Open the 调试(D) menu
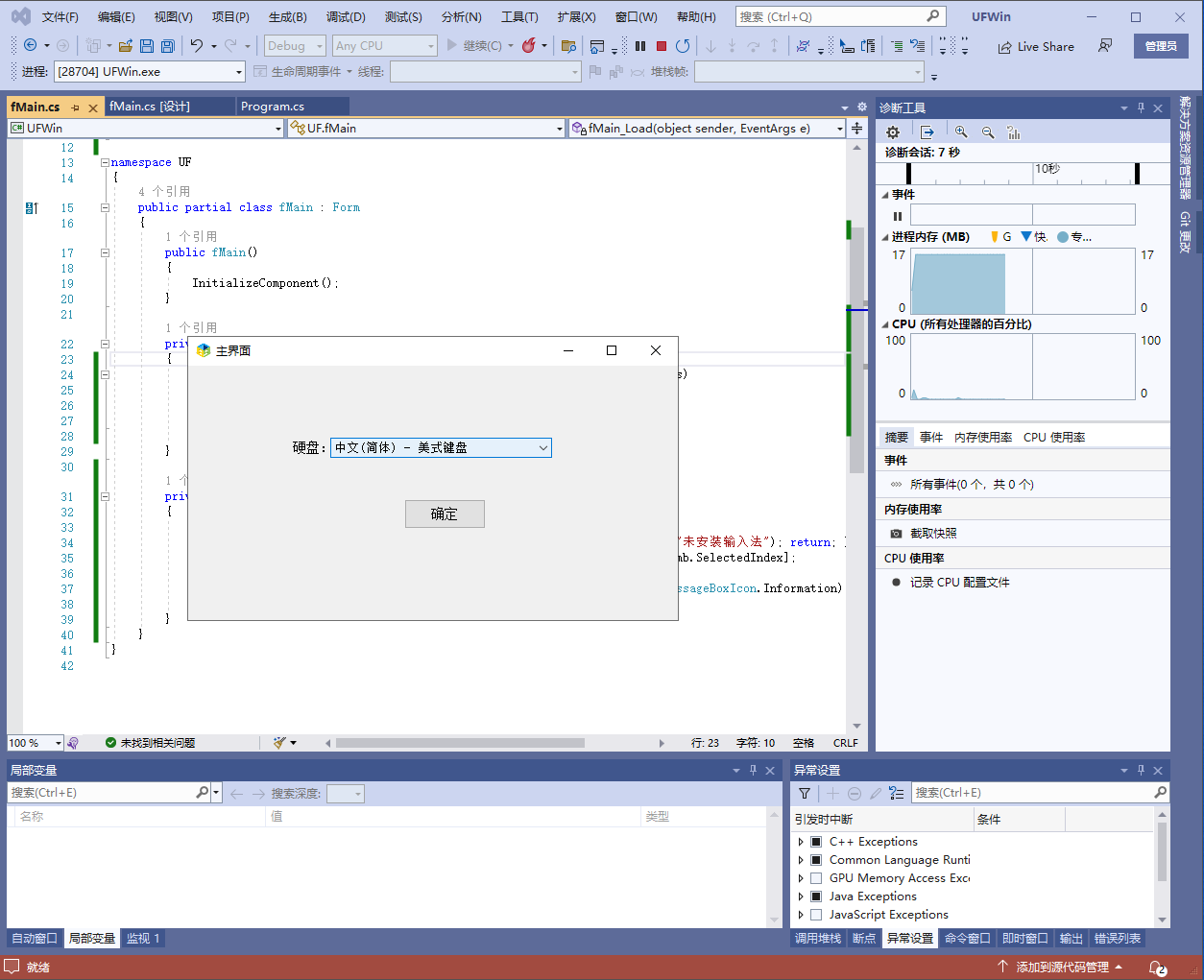The image size is (1204, 980). point(346,17)
